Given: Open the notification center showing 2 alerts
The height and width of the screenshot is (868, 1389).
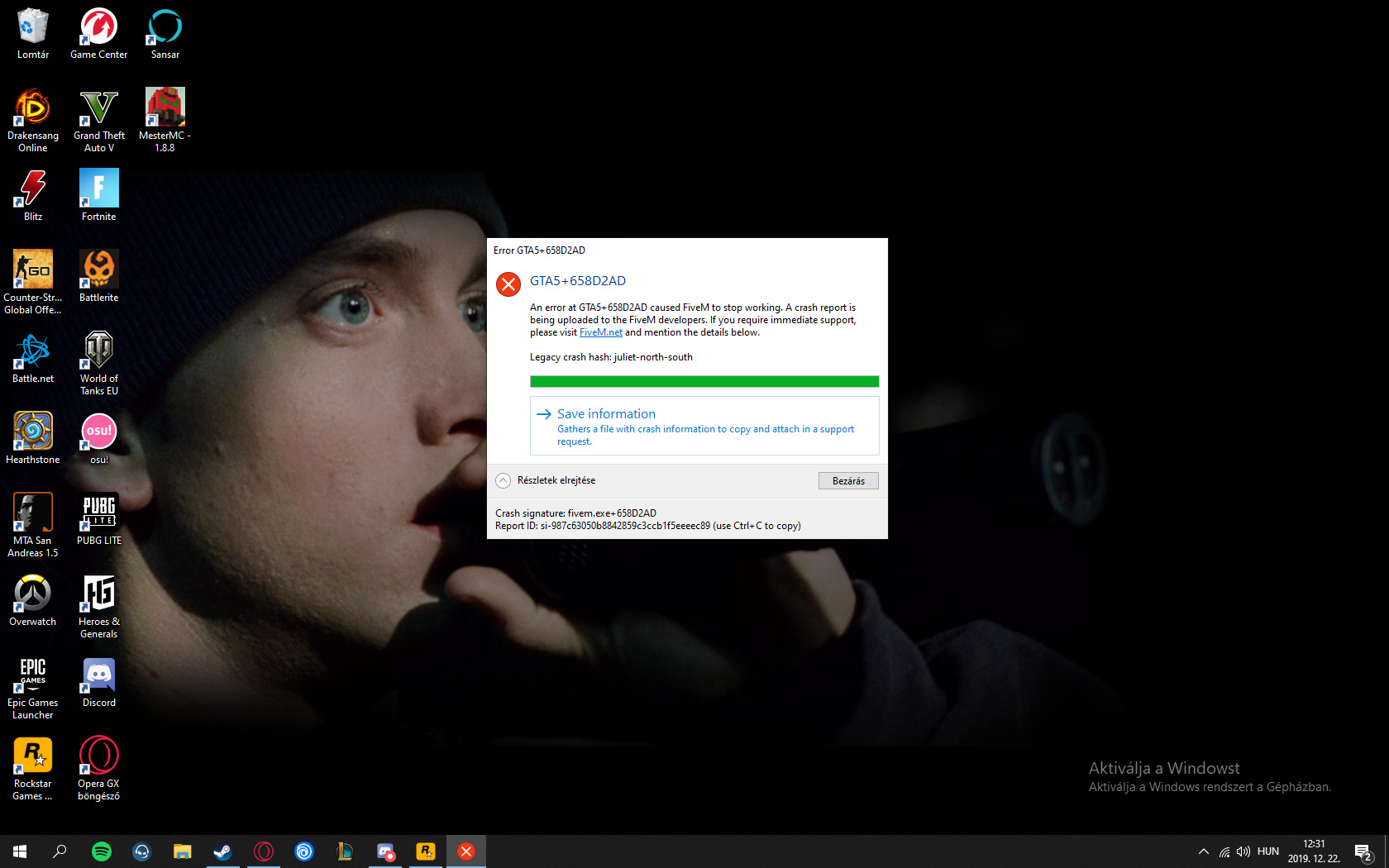Looking at the screenshot, I should [x=1363, y=851].
